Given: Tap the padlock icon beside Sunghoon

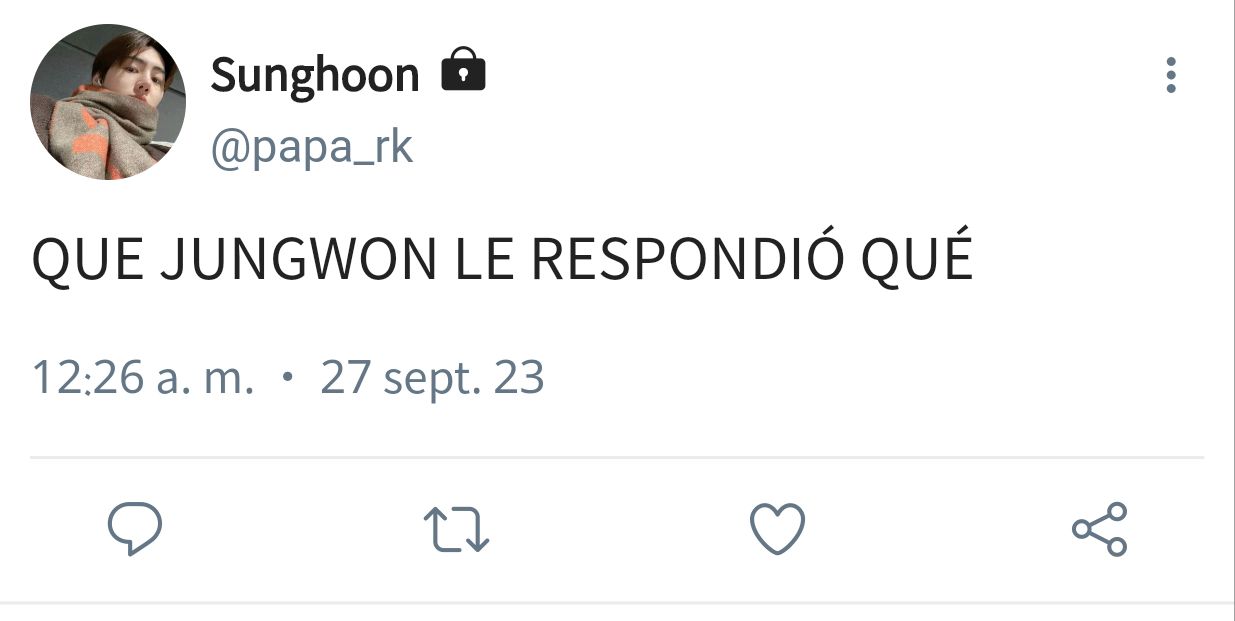Looking at the screenshot, I should pyautogui.click(x=463, y=70).
